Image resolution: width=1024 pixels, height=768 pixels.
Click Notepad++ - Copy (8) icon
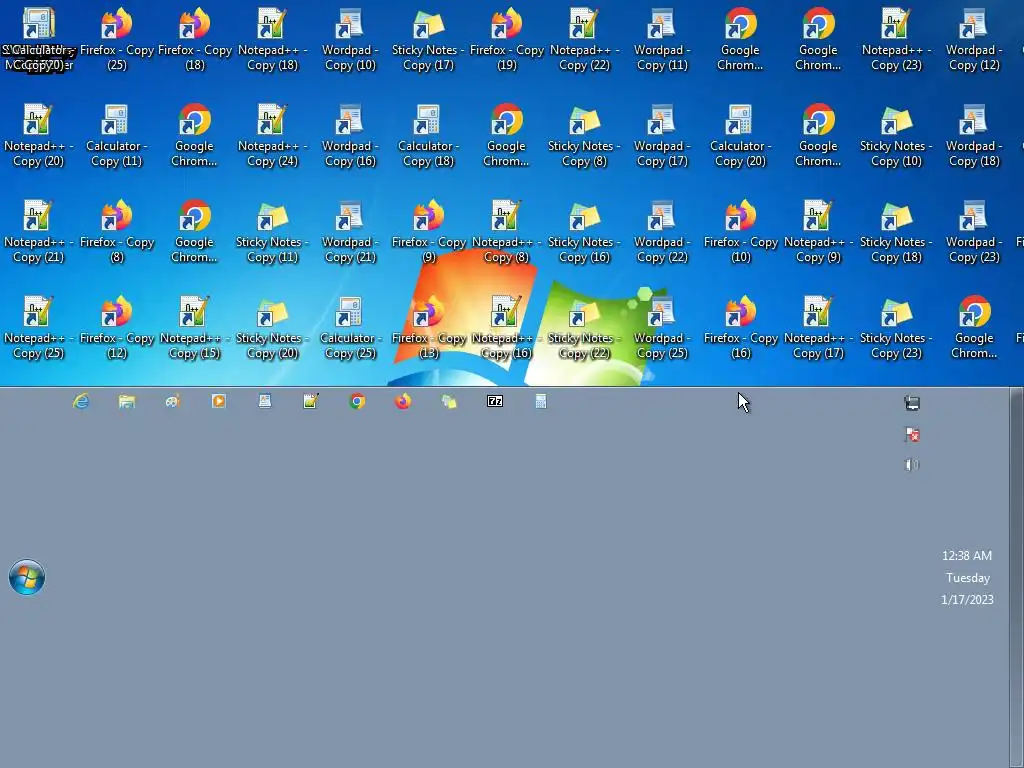click(506, 231)
